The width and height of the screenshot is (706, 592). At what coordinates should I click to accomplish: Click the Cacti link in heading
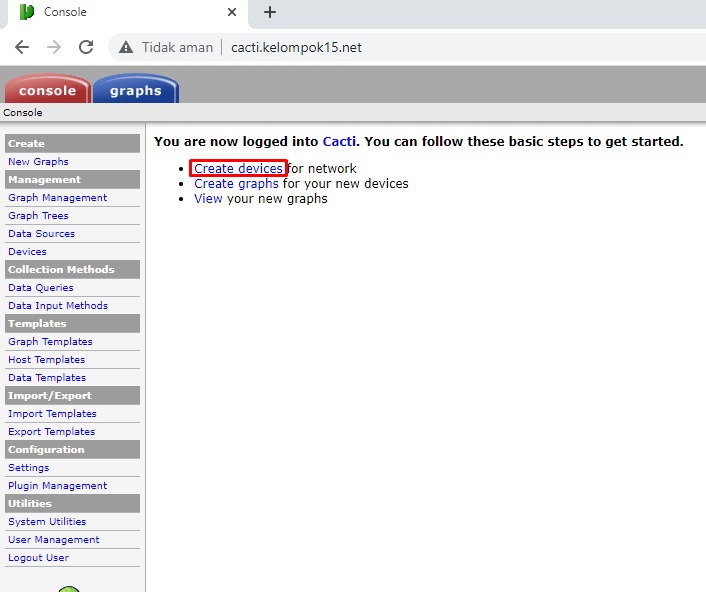(x=339, y=141)
